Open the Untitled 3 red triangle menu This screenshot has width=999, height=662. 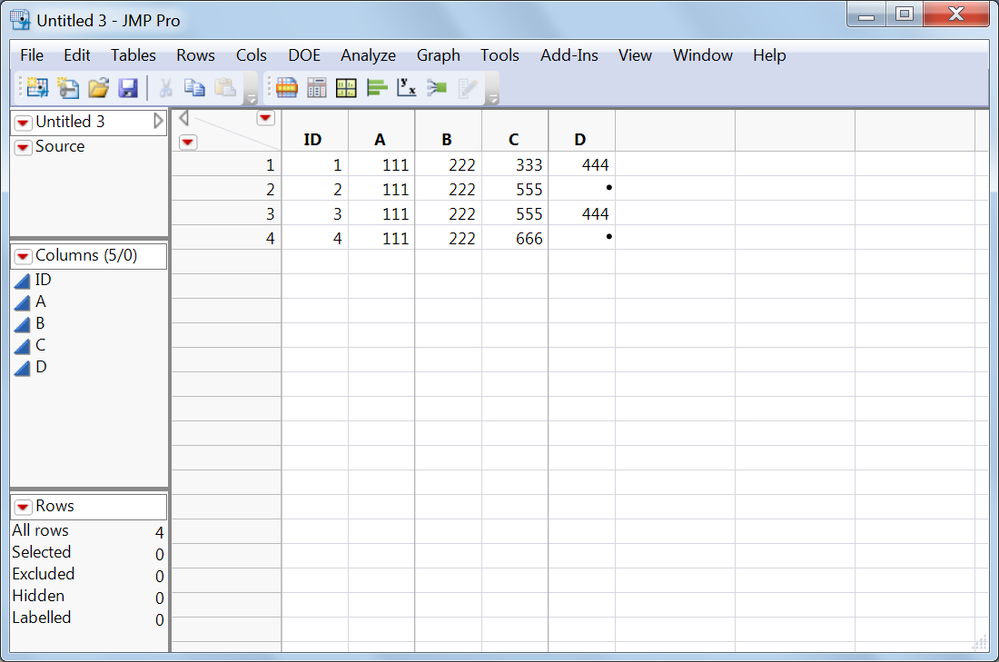23,122
